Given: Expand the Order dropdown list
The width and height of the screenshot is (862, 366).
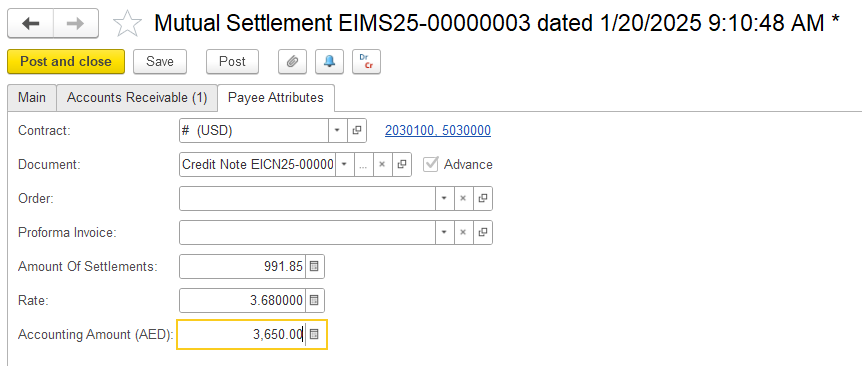Looking at the screenshot, I should coord(444,198).
